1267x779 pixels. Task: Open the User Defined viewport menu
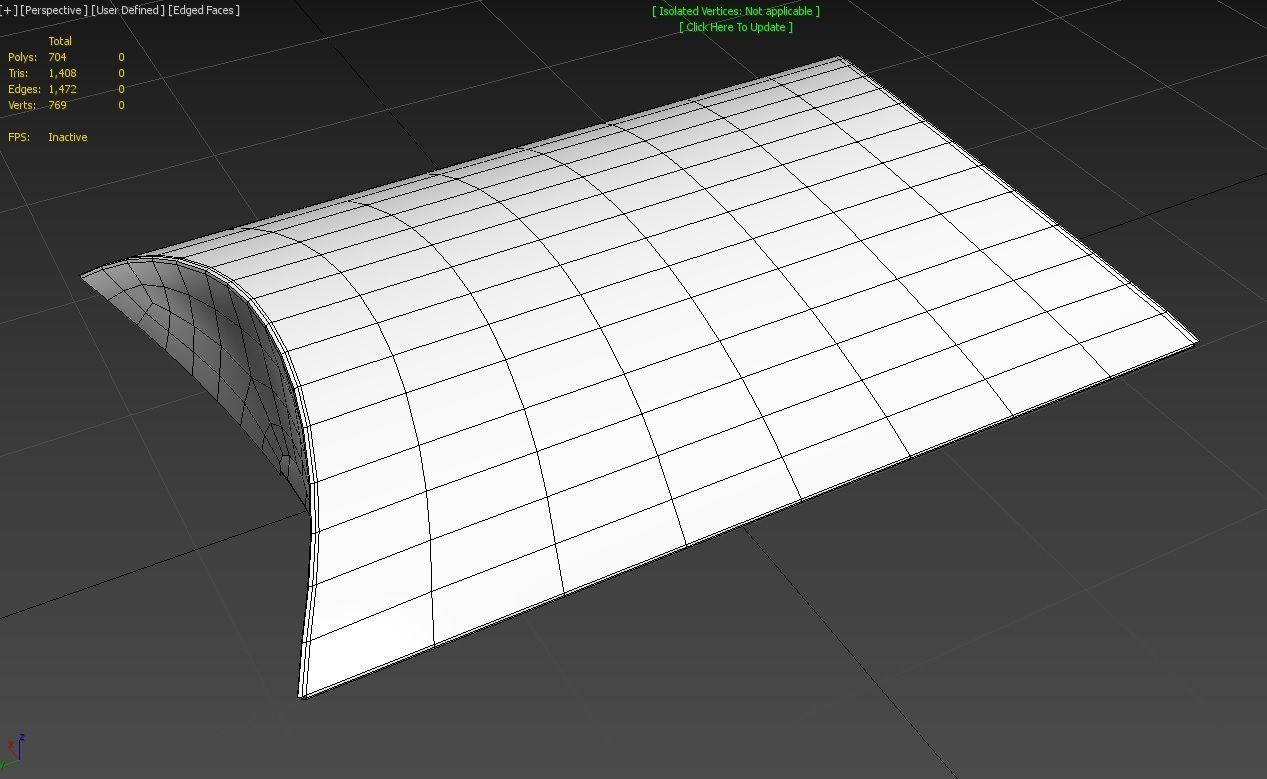coord(127,10)
